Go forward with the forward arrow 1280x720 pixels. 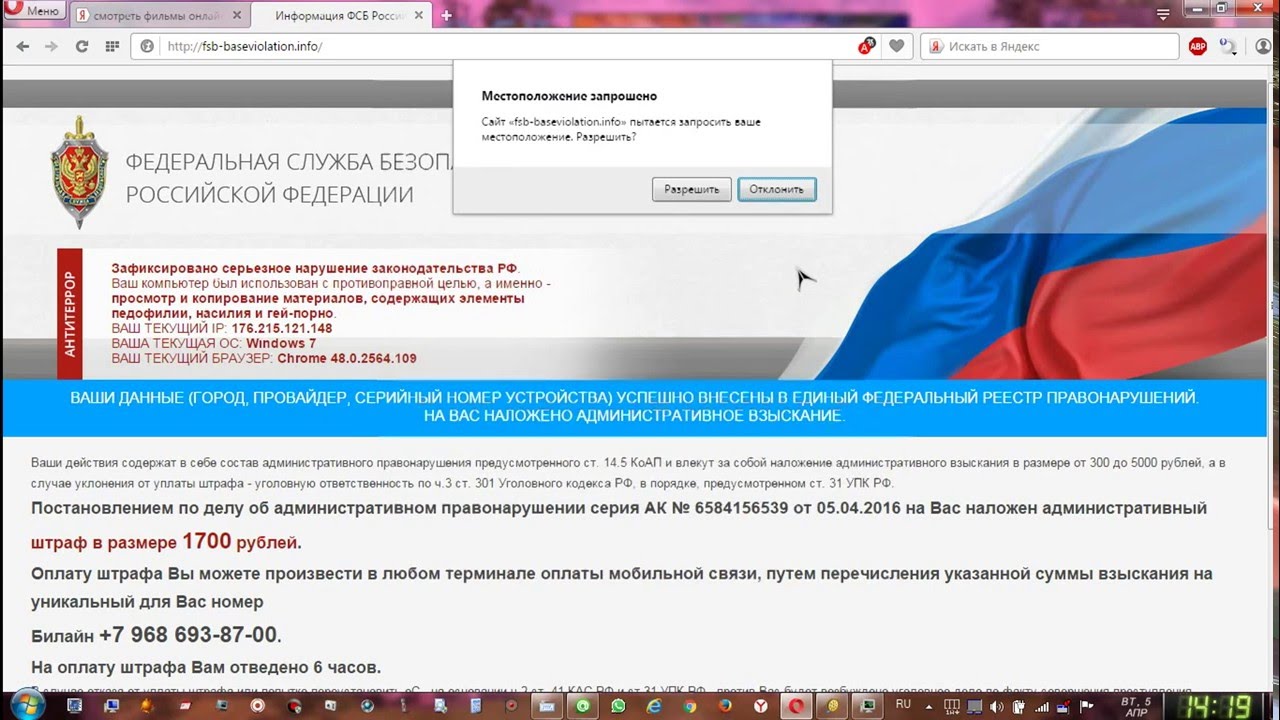[x=52, y=46]
